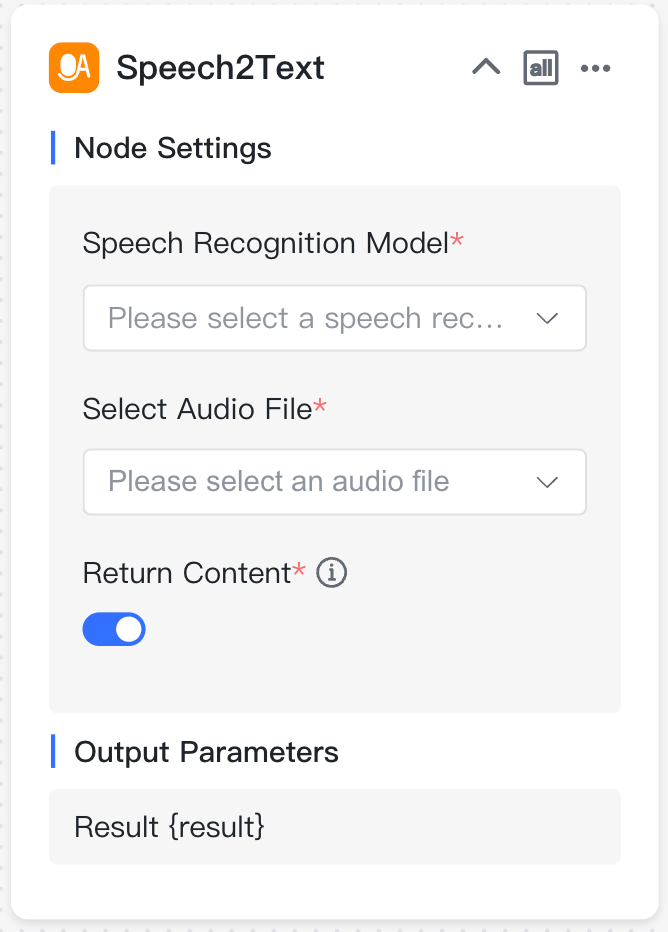Image resolution: width=668 pixels, height=932 pixels.
Task: Click the Speech Recognition Model label
Action: pyautogui.click(x=266, y=244)
